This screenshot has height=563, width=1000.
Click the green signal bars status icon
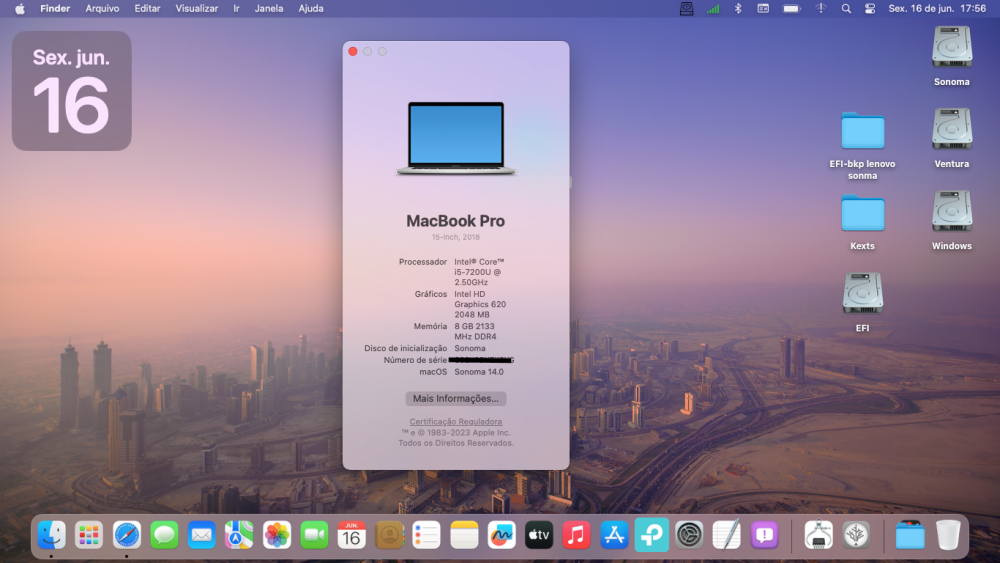click(712, 9)
